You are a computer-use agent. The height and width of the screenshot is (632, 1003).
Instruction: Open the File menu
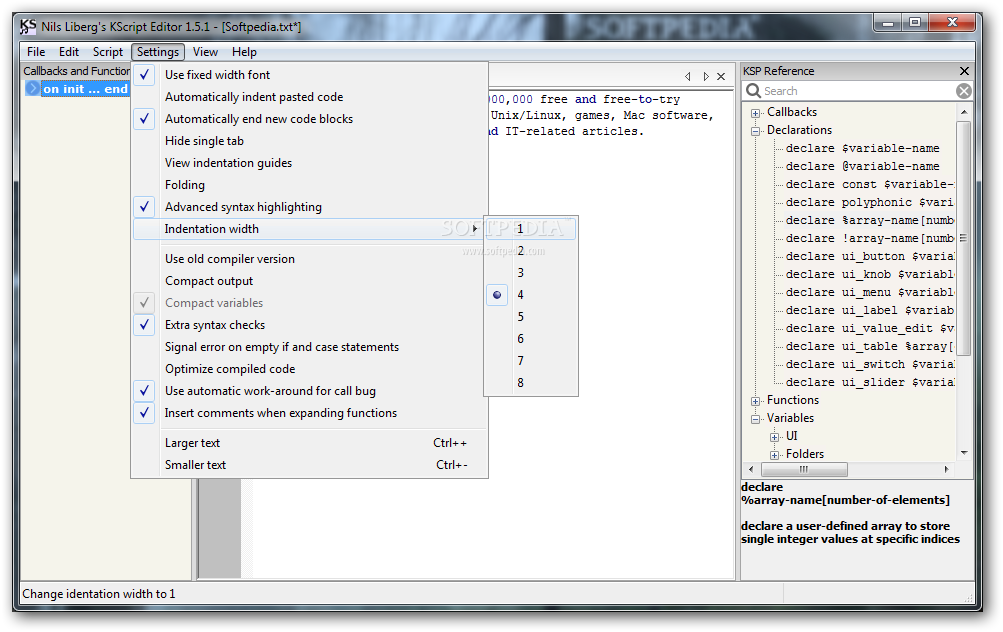tap(36, 52)
